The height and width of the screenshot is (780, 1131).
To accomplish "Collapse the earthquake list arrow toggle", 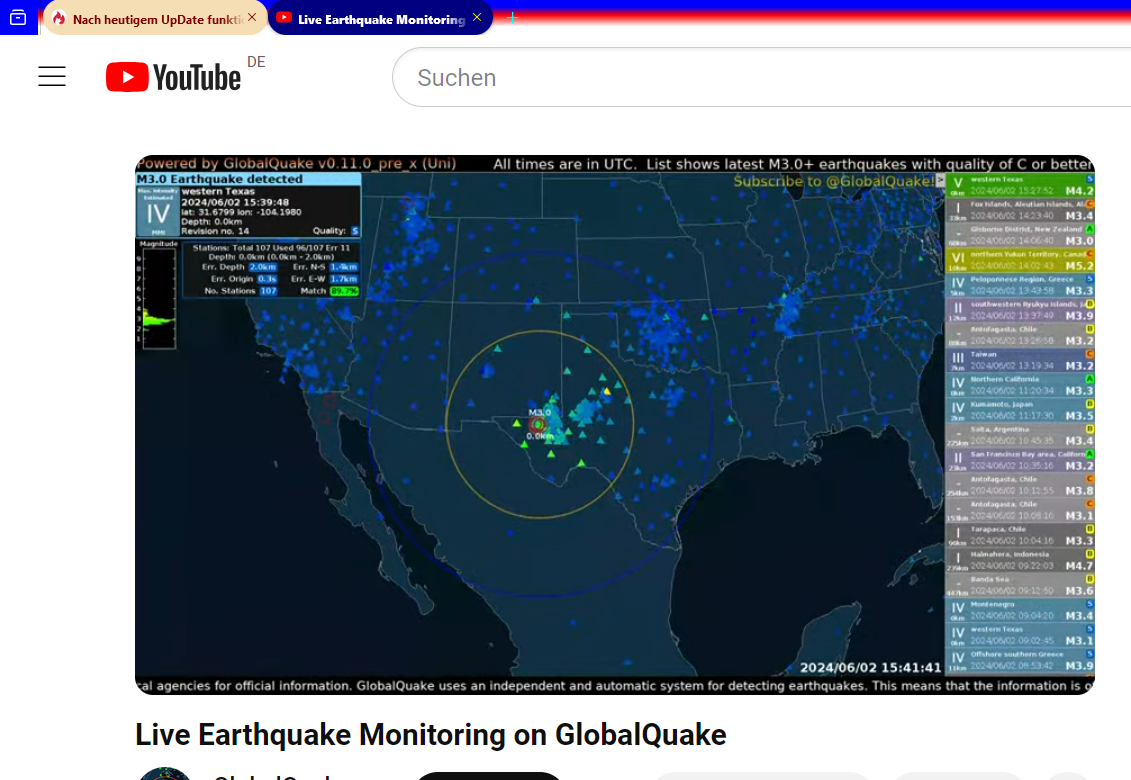I will tap(940, 180).
